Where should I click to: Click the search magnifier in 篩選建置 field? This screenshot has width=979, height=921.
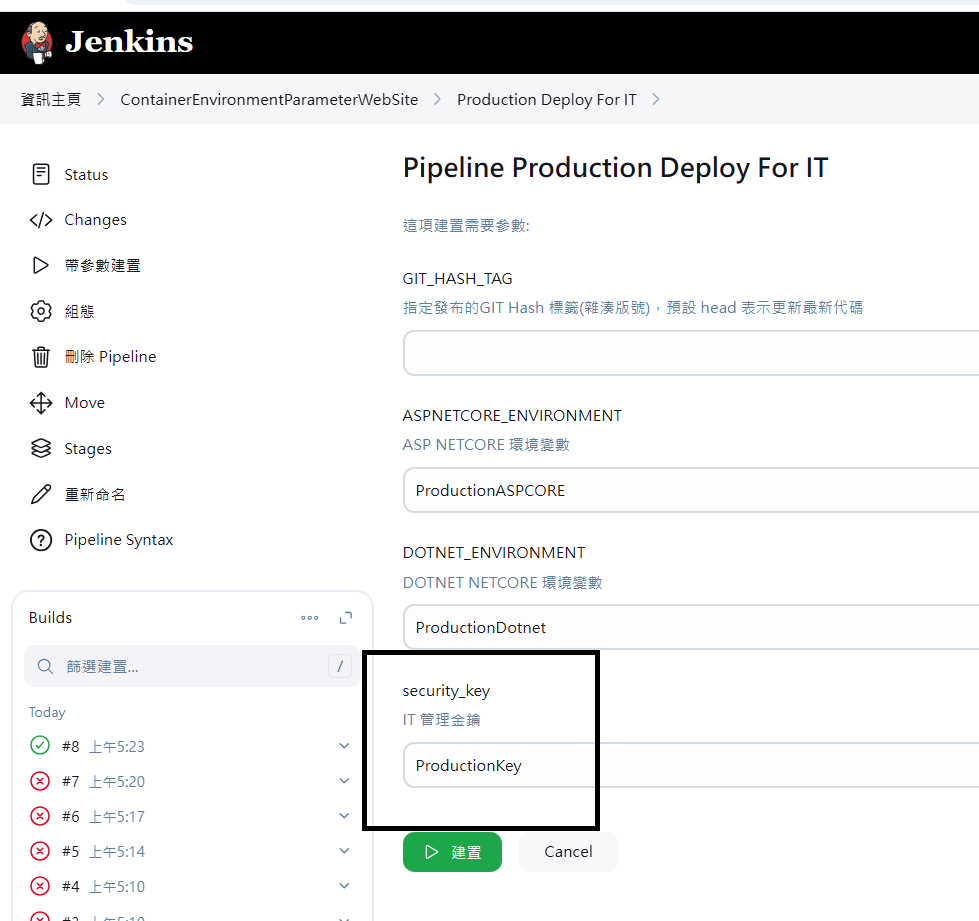point(45,666)
